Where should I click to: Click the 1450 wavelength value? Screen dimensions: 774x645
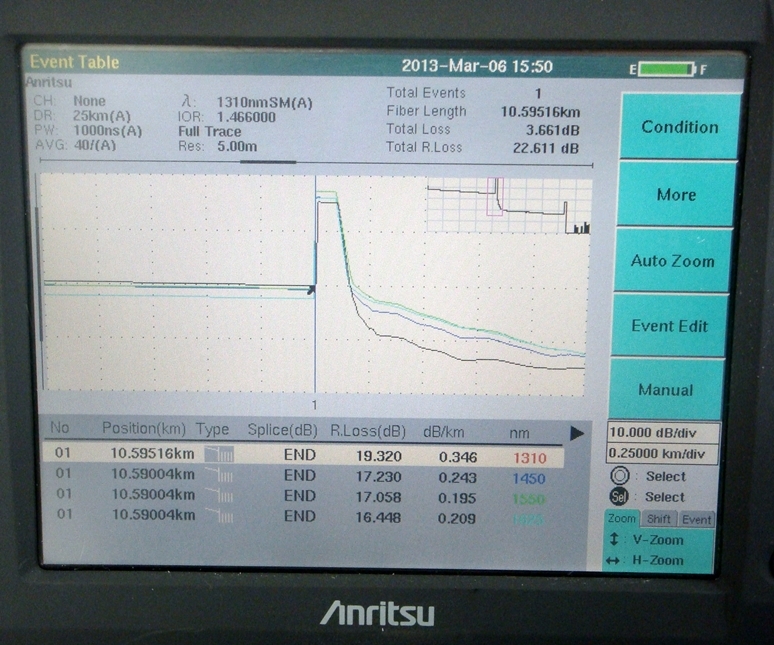point(529,479)
